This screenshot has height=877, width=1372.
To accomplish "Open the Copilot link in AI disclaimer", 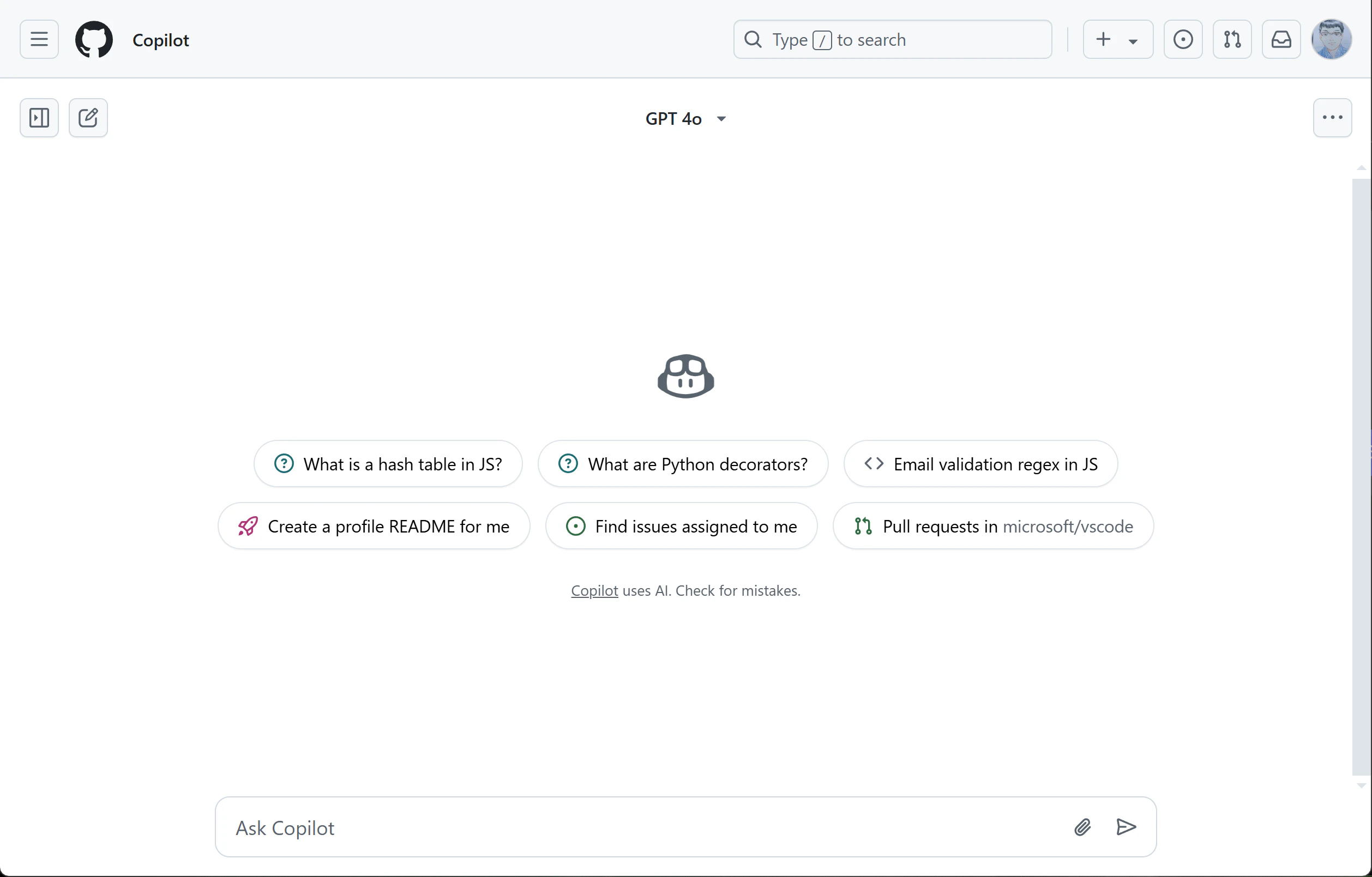I will click(594, 590).
